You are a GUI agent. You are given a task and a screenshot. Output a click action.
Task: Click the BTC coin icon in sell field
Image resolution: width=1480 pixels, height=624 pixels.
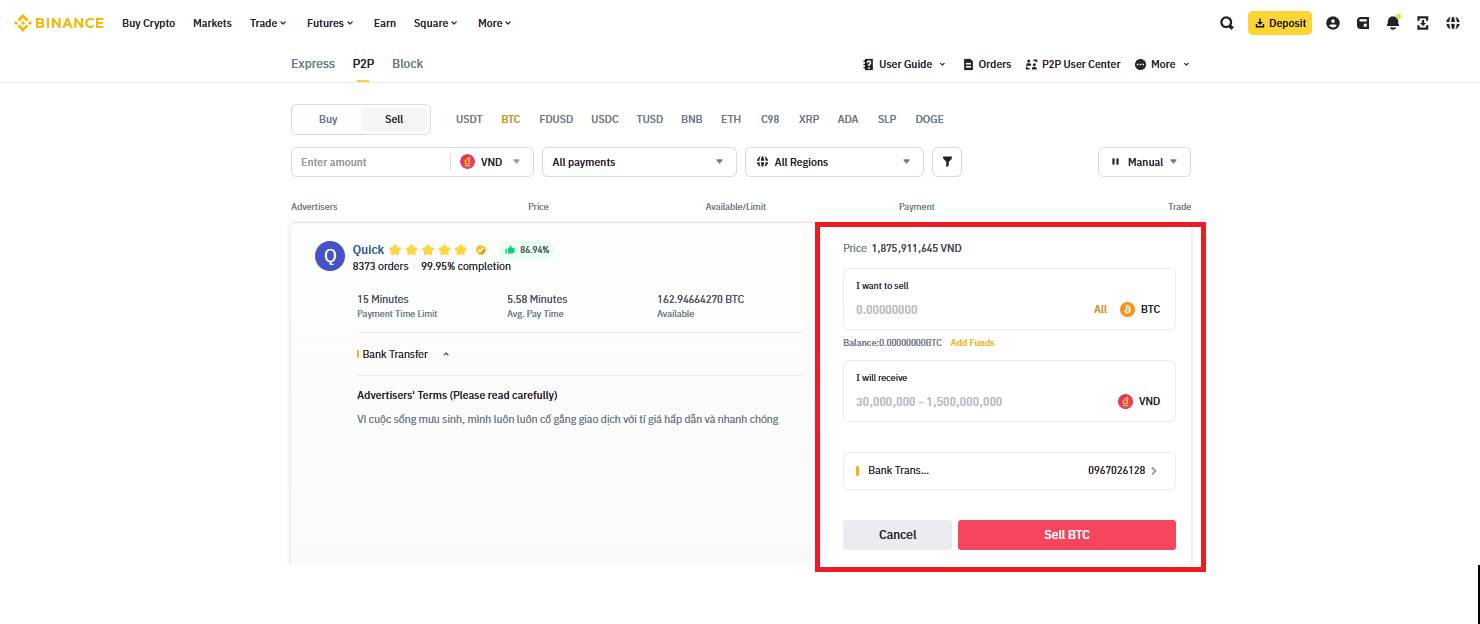[x=1127, y=309]
